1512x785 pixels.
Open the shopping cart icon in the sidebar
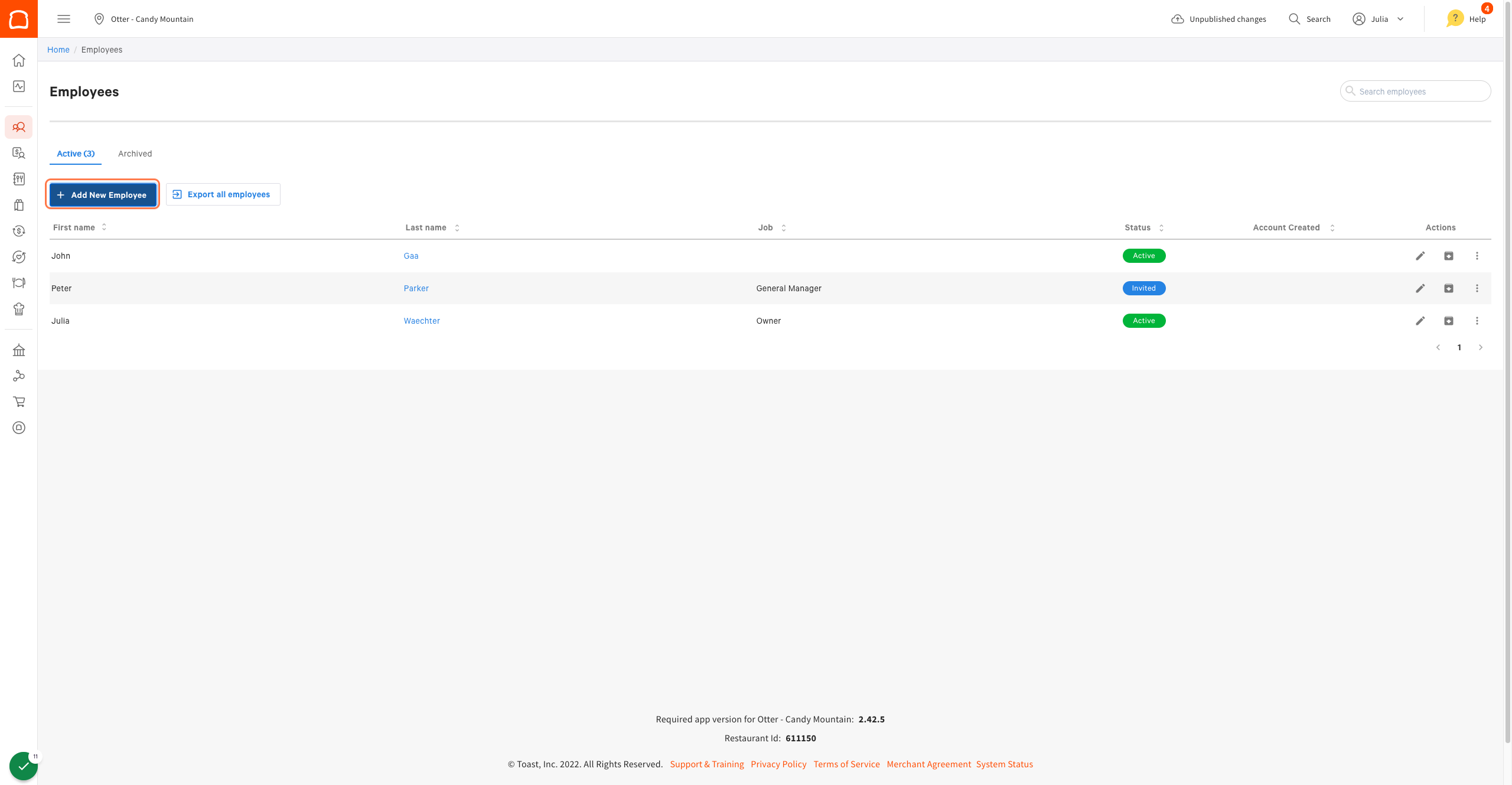click(19, 402)
